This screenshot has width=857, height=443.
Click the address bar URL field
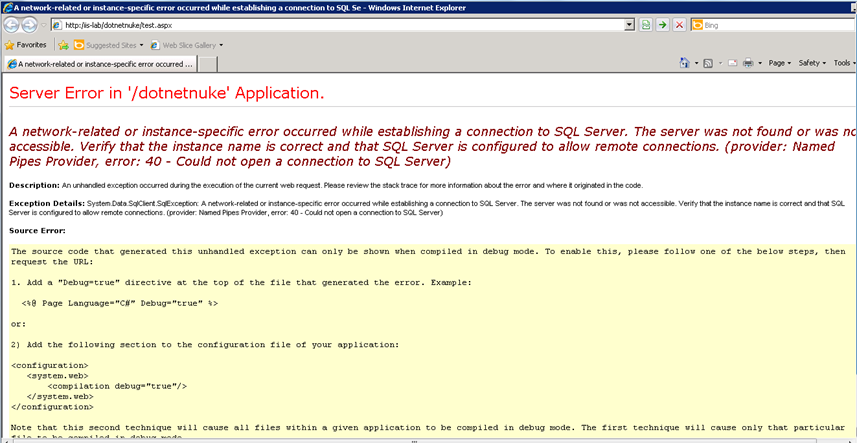(x=343, y=25)
